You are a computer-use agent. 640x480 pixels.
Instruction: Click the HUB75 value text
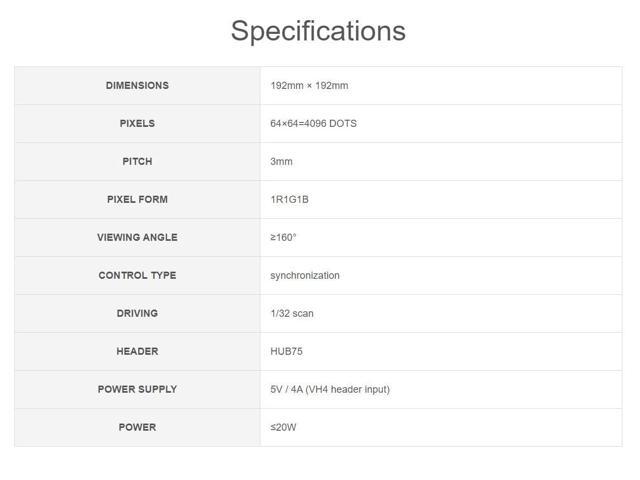[288, 352]
